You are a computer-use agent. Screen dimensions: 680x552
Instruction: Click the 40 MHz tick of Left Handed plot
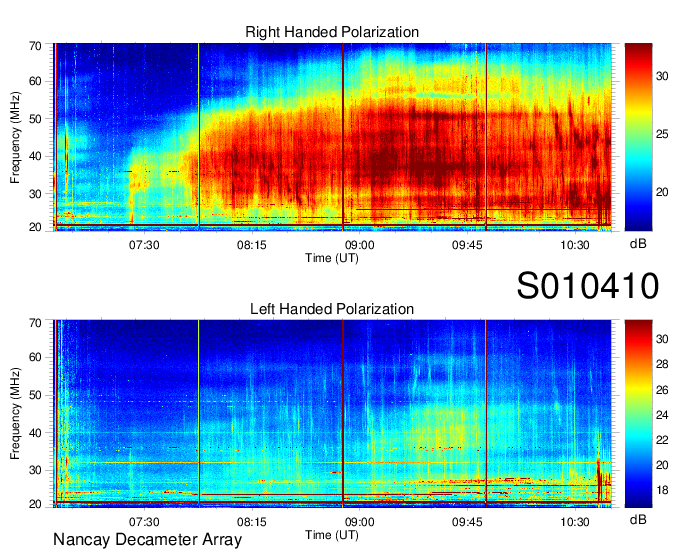click(35, 433)
